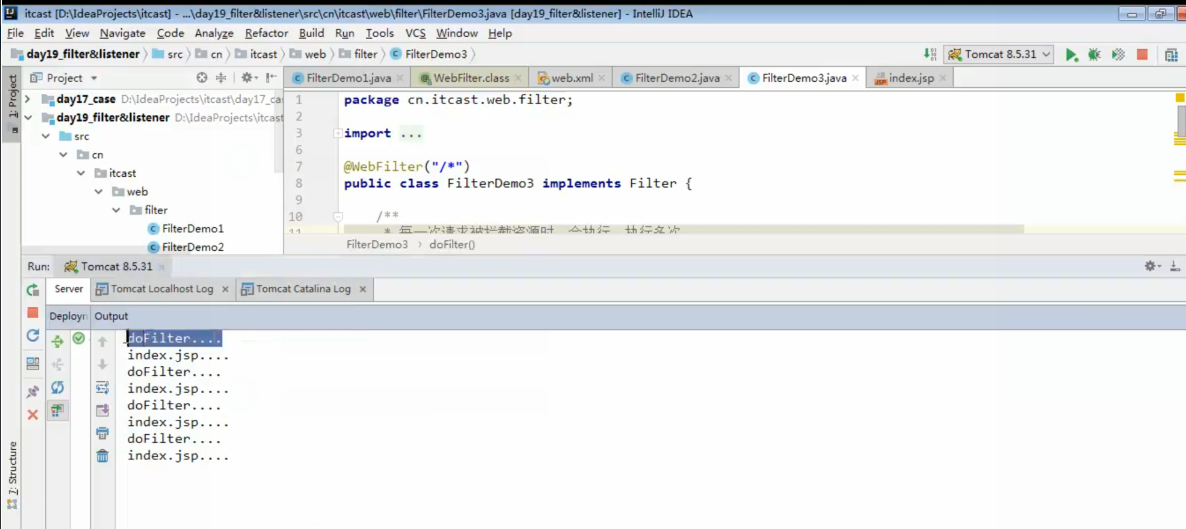Close the WebFilter.class tab
1186x529 pixels.
(x=518, y=78)
